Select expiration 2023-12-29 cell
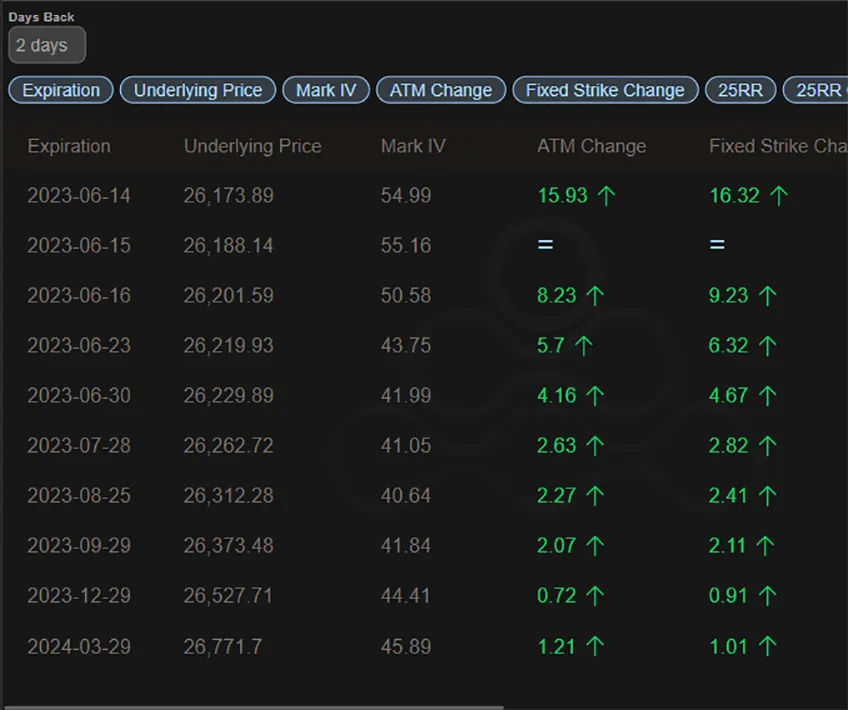848x710 pixels. point(79,595)
